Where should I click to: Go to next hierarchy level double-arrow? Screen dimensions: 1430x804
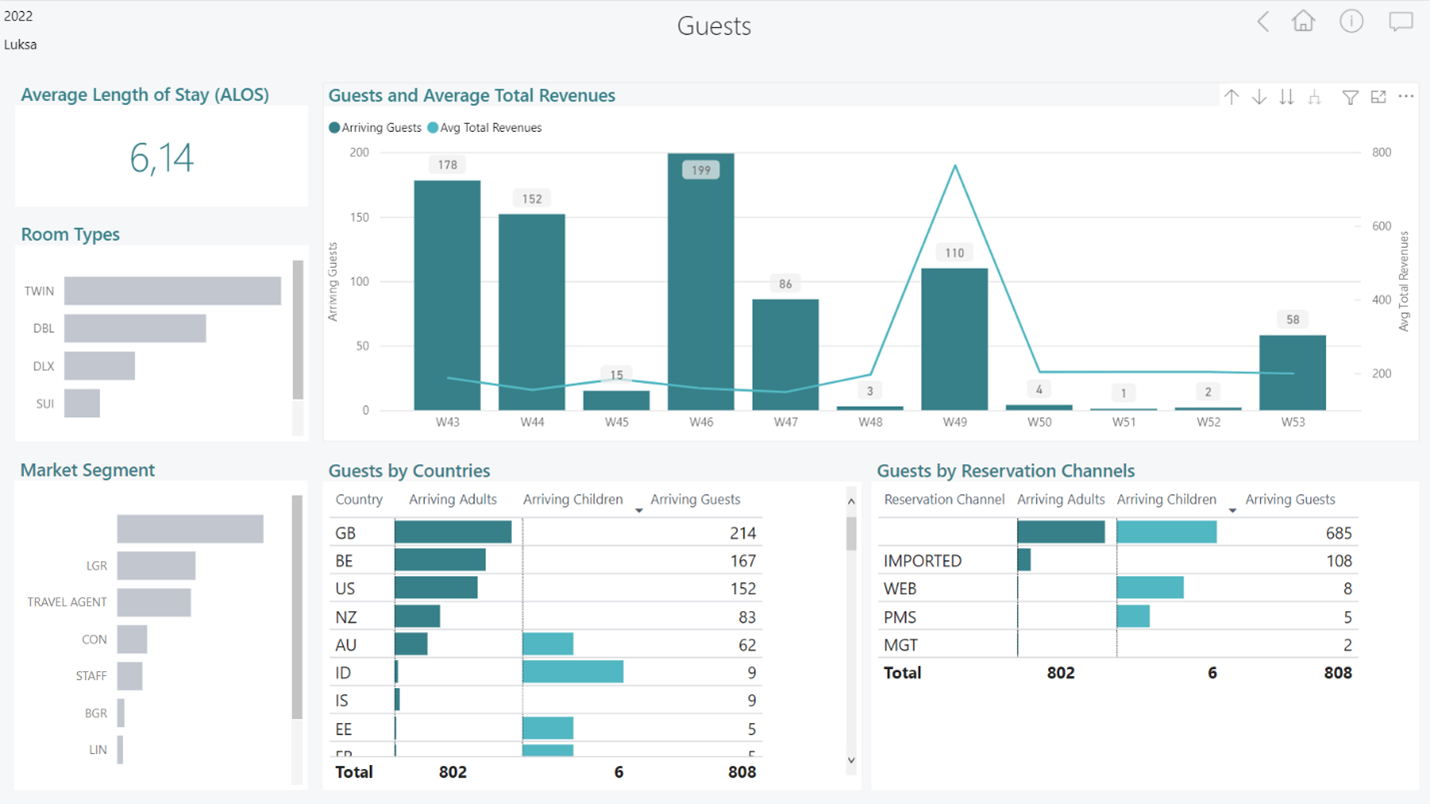point(1287,97)
